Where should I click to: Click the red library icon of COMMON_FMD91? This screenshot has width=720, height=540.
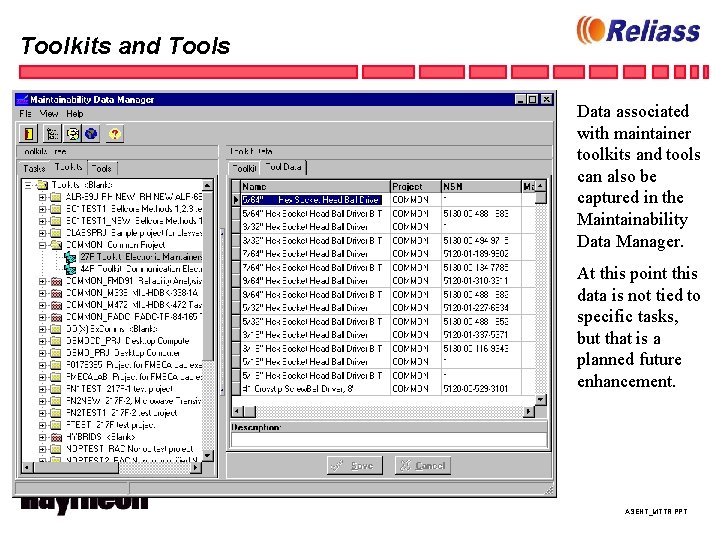(56, 281)
